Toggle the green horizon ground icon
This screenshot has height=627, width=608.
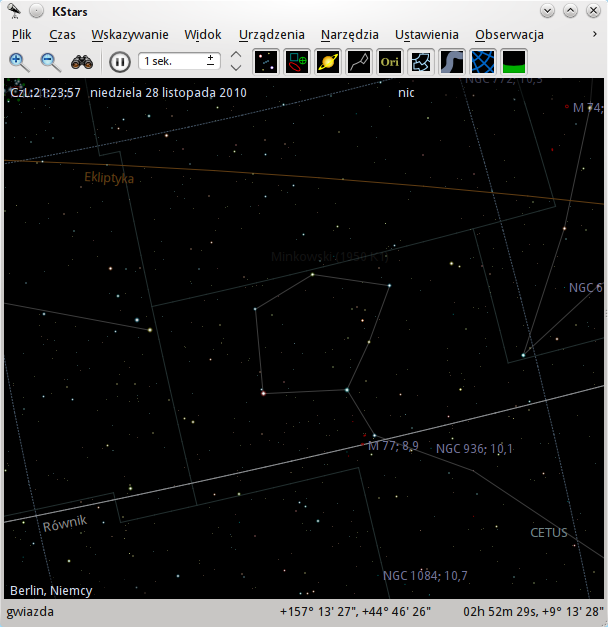click(514, 61)
